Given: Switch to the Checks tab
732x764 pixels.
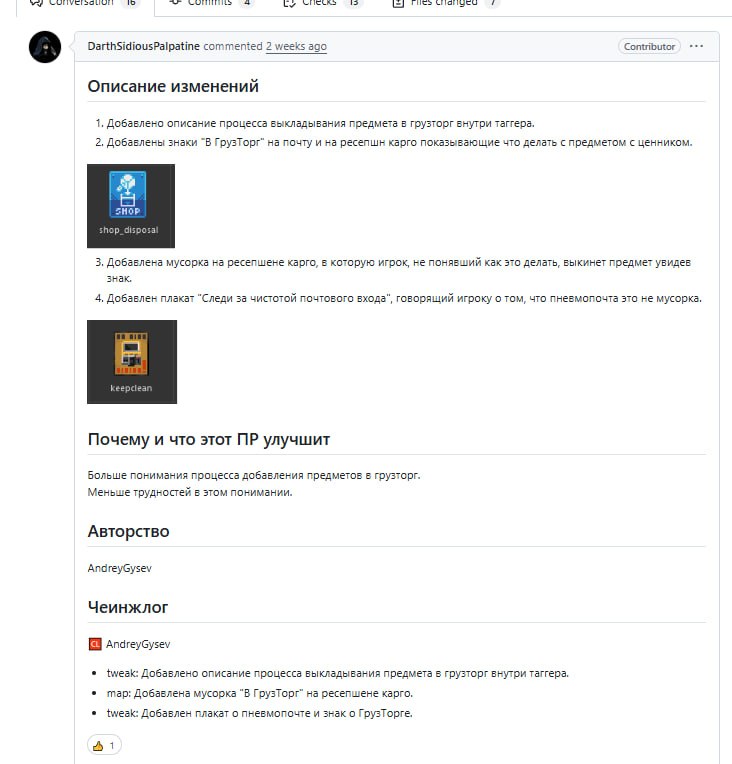Looking at the screenshot, I should tap(320, 3).
